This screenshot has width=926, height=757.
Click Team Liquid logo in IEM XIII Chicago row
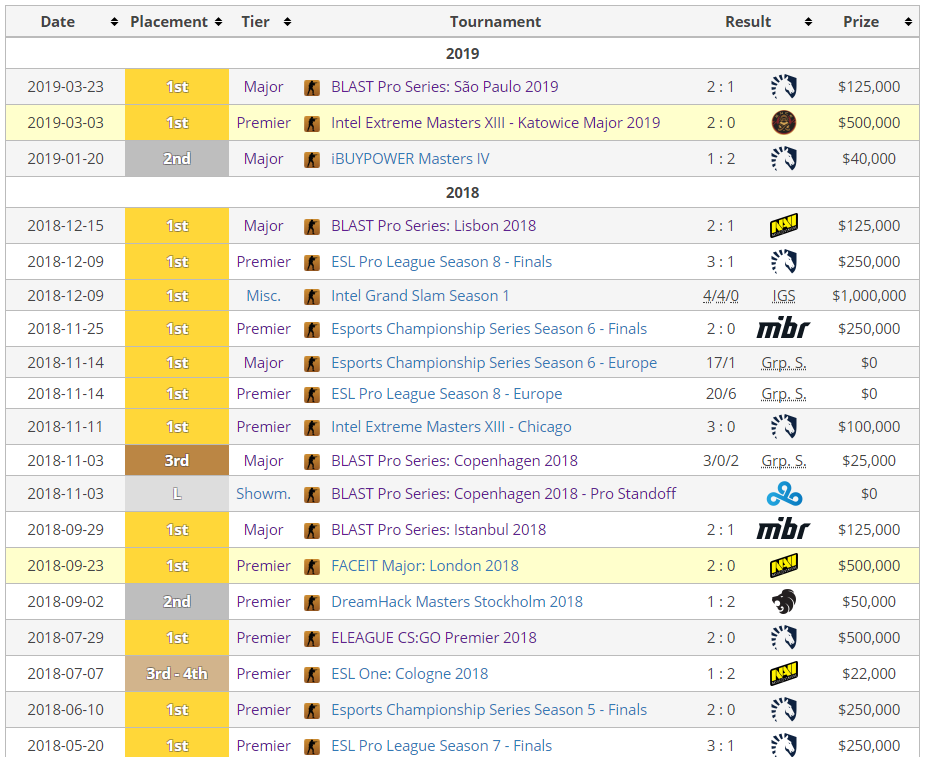click(x=784, y=427)
